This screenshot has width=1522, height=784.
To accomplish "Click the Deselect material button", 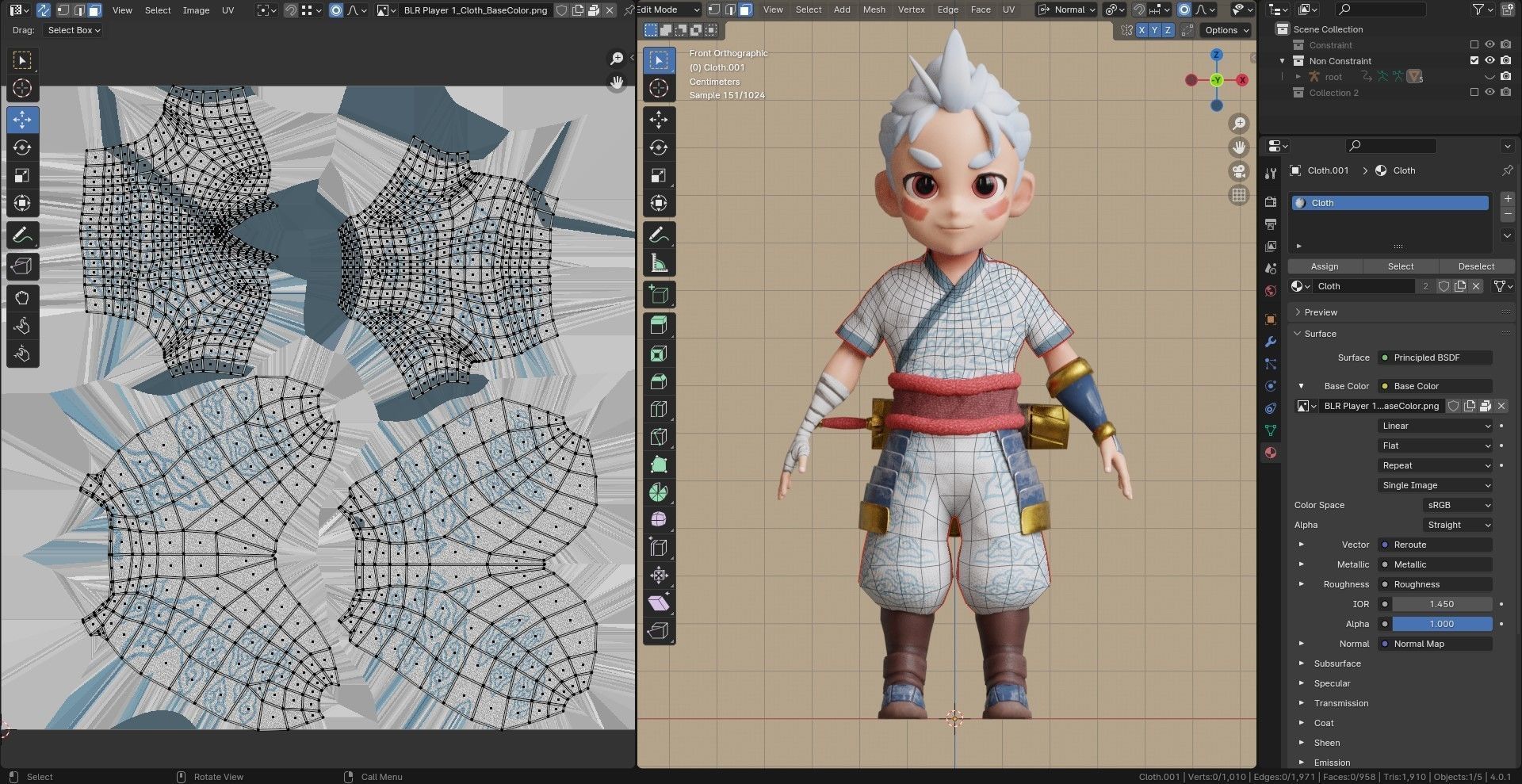I will (1476, 266).
